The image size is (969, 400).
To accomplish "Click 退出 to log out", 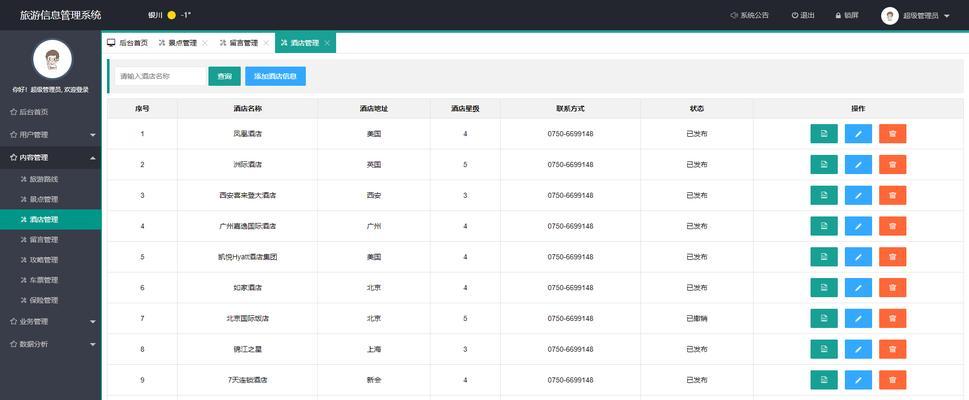I will point(803,15).
